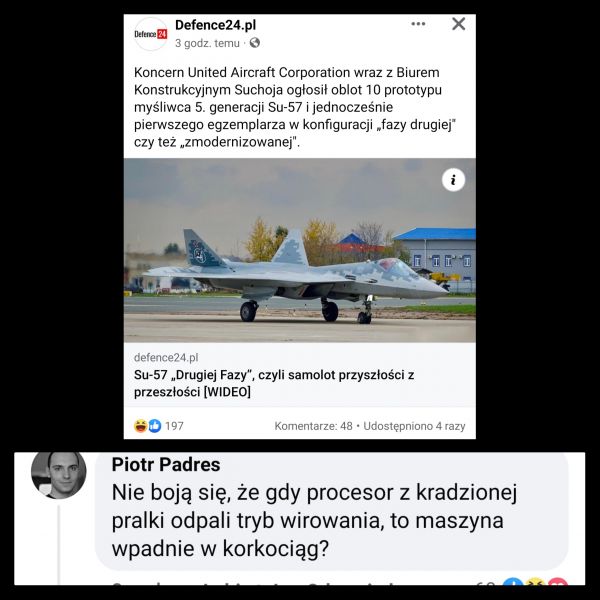
Task: Click the defence24.pl domain label
Action: click(x=166, y=357)
